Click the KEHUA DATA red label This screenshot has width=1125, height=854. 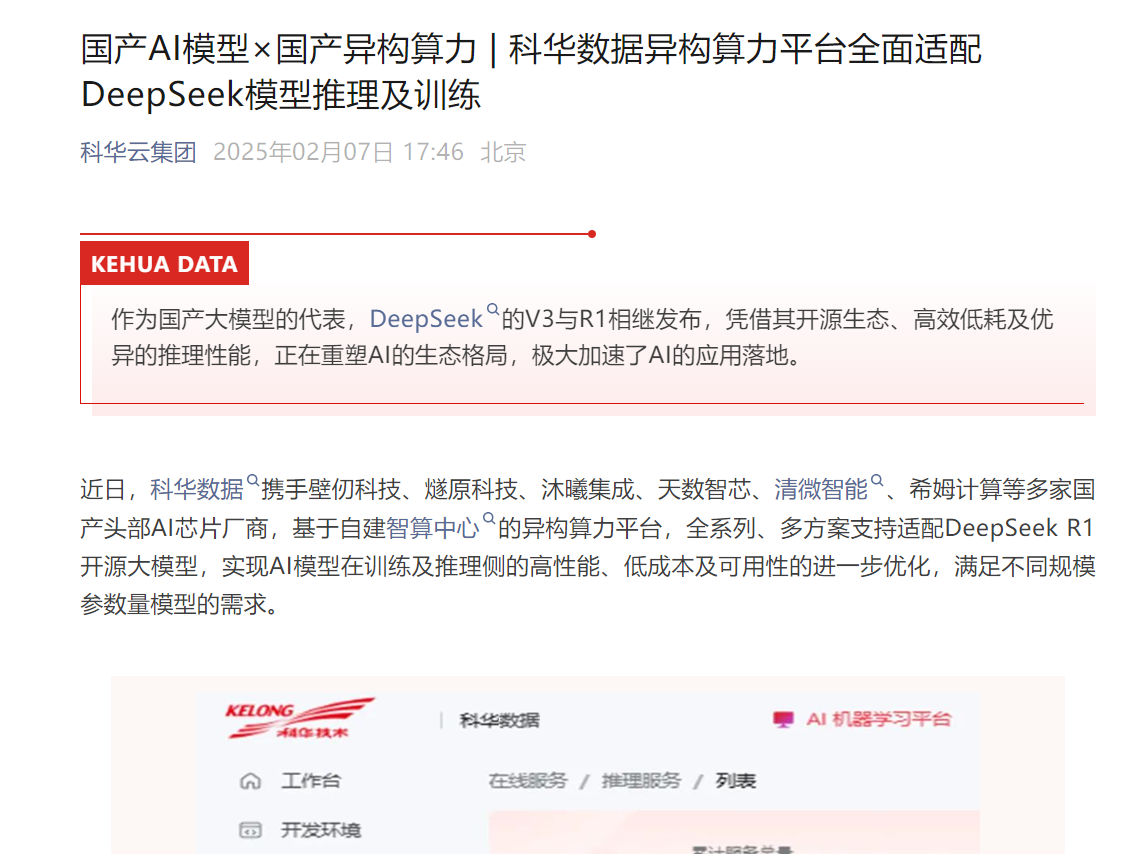[x=164, y=263]
